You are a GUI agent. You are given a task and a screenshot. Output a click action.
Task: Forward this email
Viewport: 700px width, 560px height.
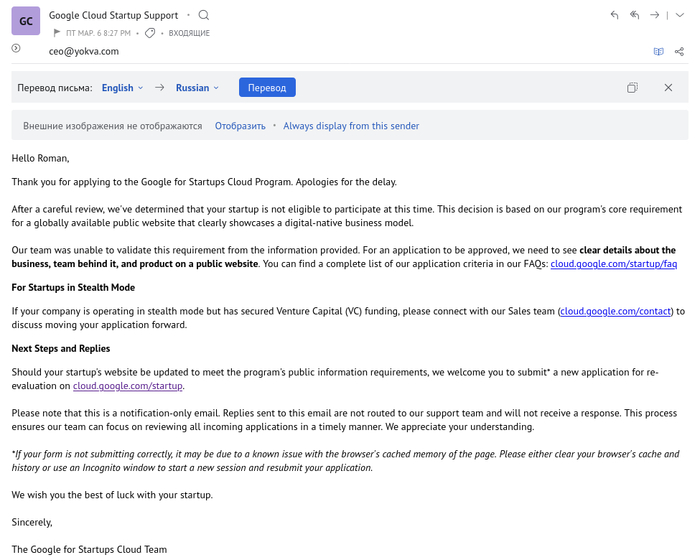[654, 15]
